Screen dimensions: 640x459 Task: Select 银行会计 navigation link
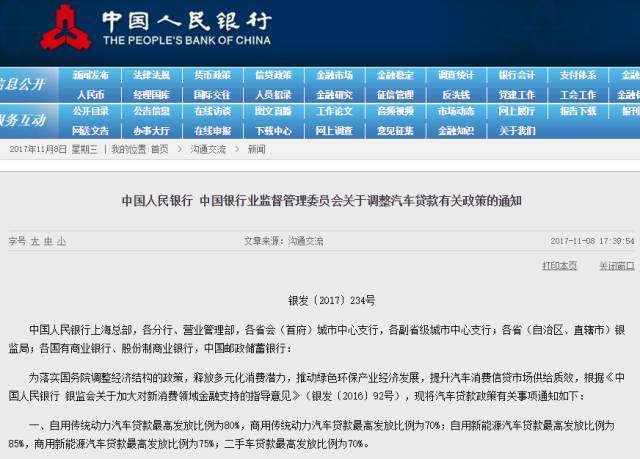pyautogui.click(x=517, y=75)
